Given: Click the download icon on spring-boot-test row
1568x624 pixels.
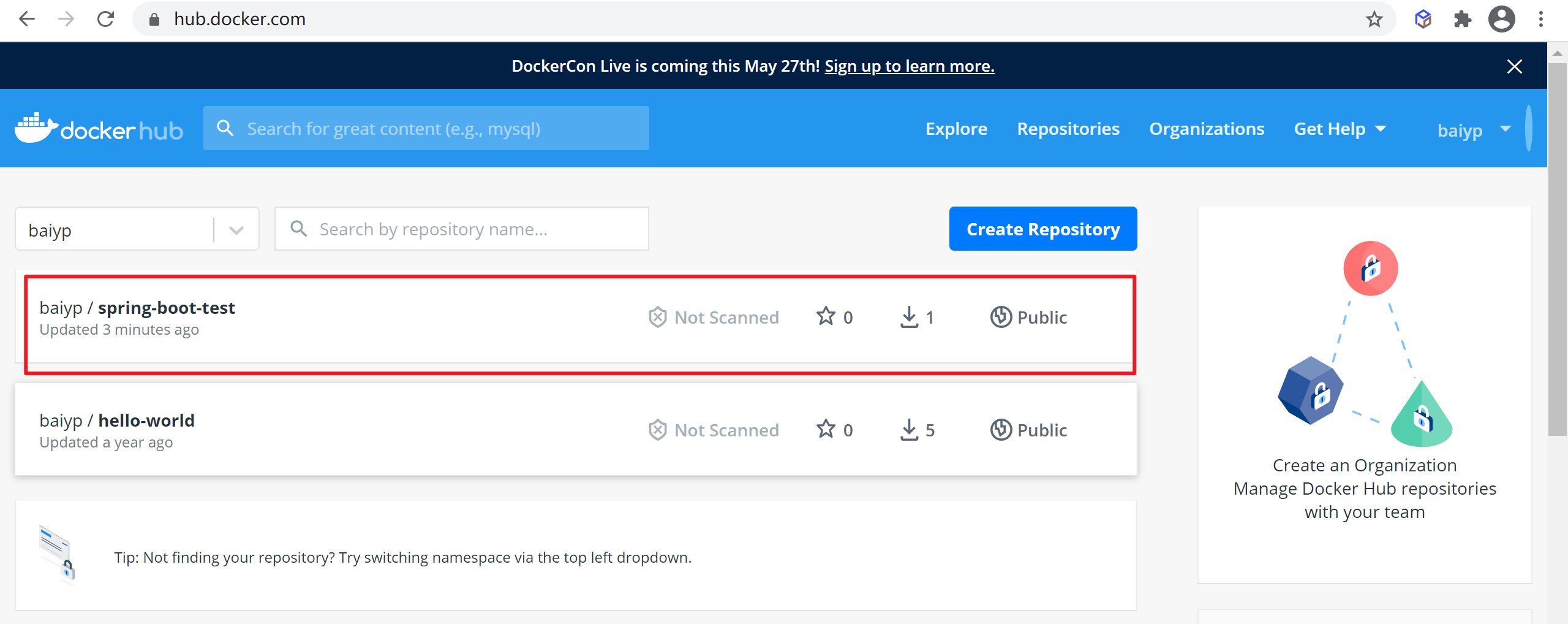Looking at the screenshot, I should click(x=910, y=317).
